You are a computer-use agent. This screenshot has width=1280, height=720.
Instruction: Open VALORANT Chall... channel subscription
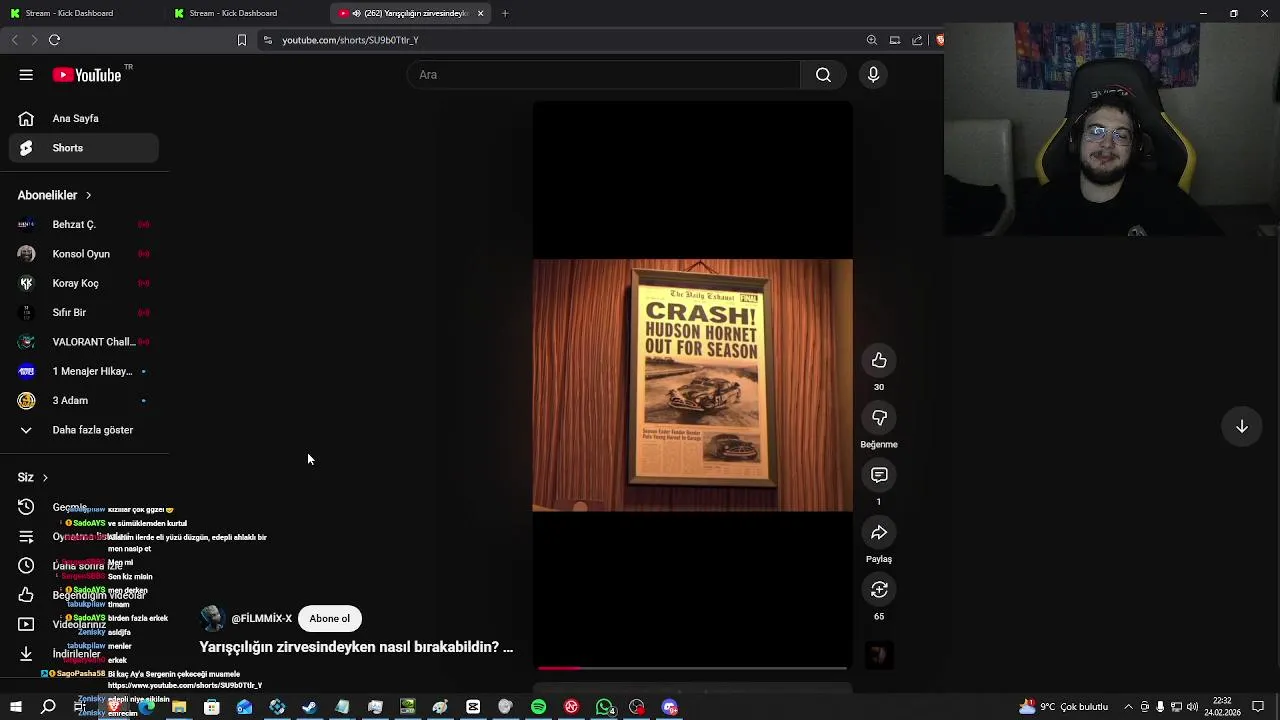84,342
